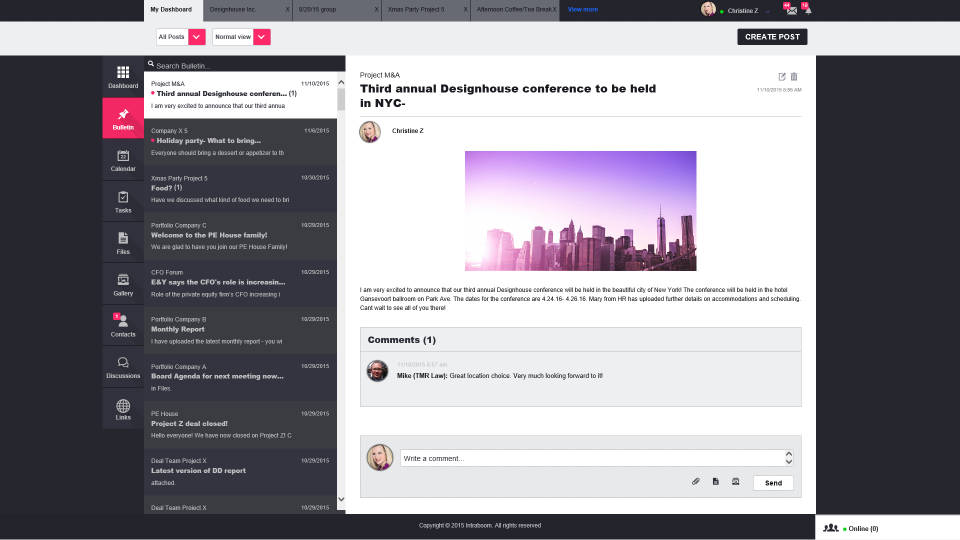The height and width of the screenshot is (540, 960).
Task: Delete the post using trash icon
Action: [794, 77]
